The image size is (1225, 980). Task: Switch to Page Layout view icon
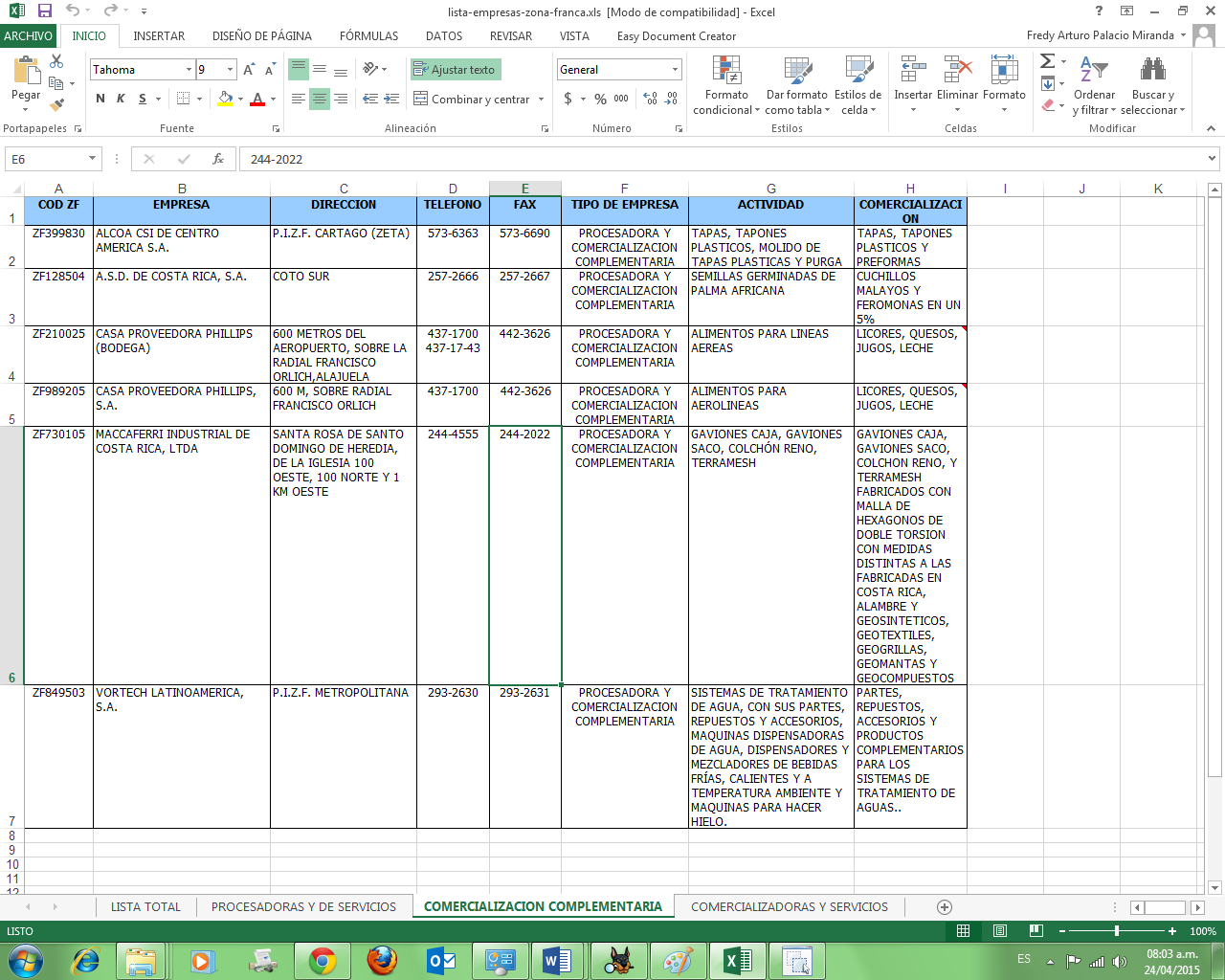[1000, 930]
